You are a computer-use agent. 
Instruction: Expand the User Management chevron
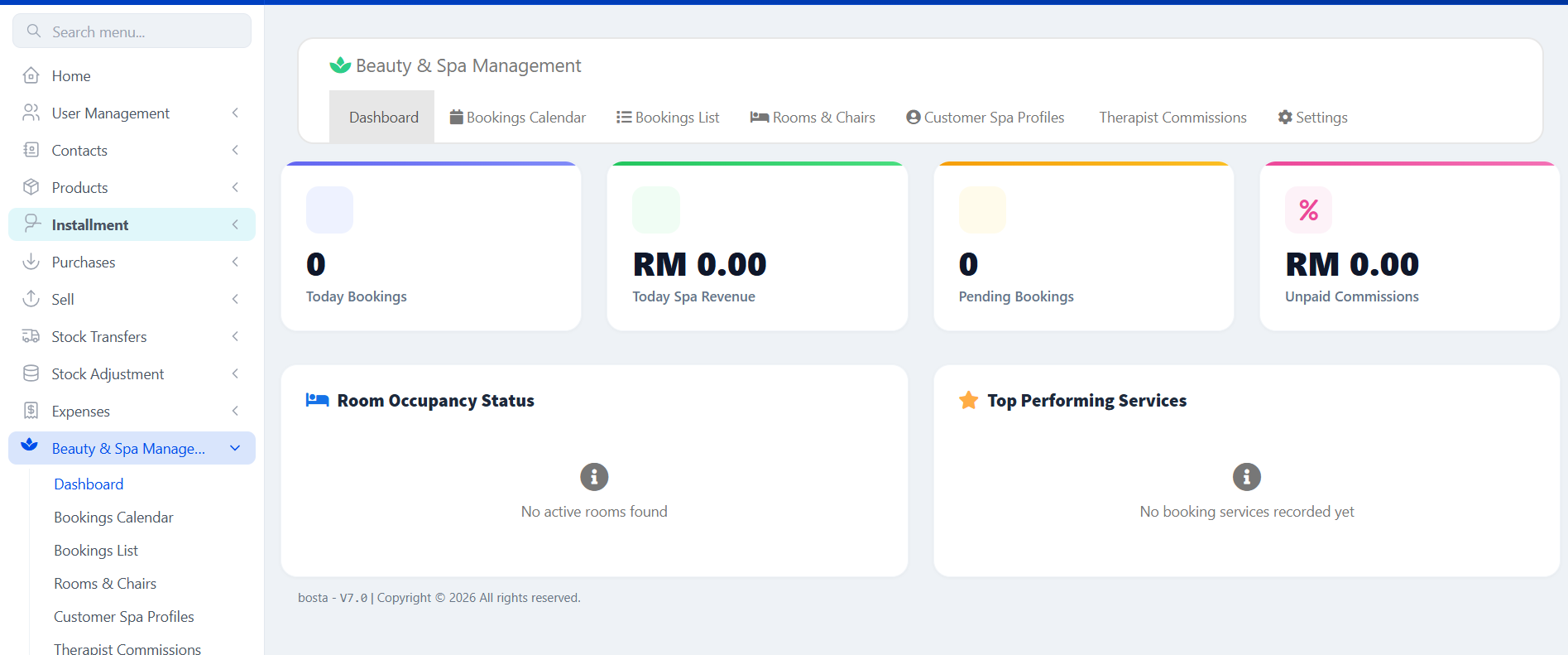coord(236,113)
